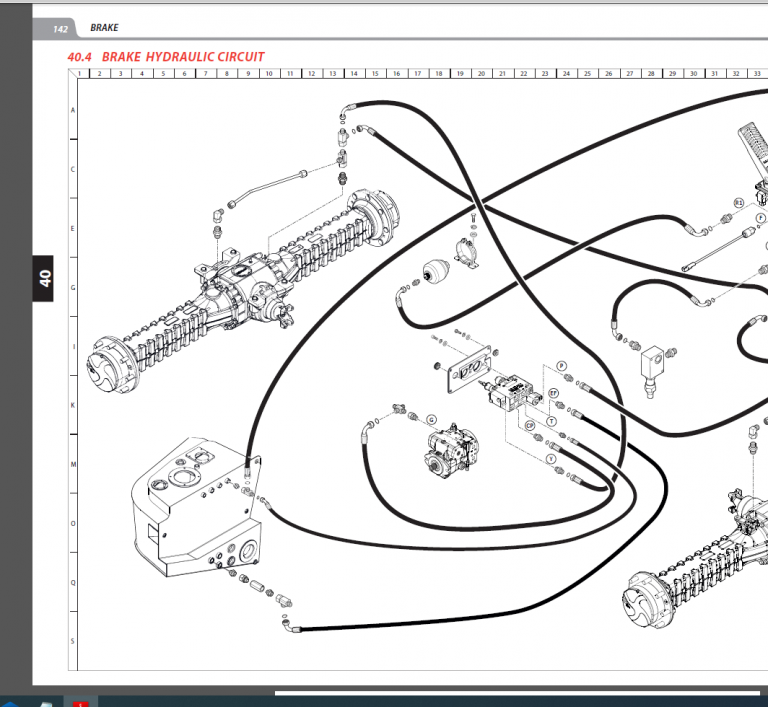The image size is (768, 707).
Task: Click the brake valve block drawing
Action: (x=513, y=391)
